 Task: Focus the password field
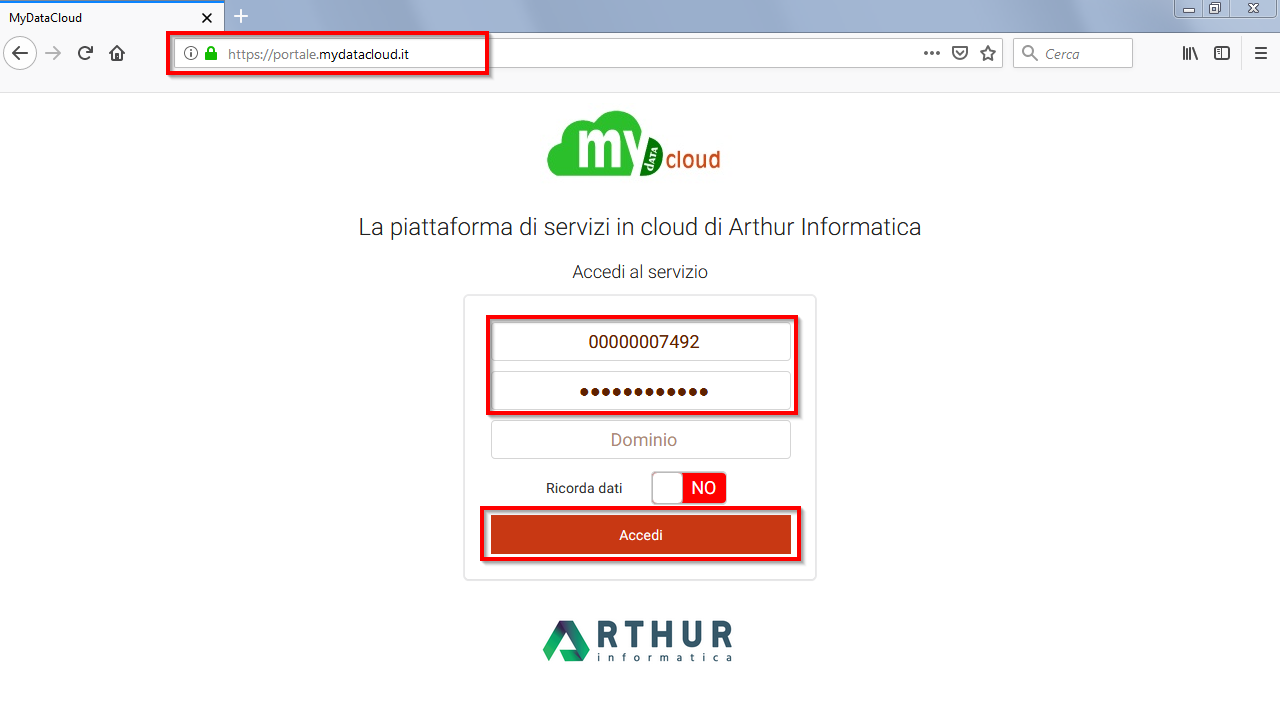(641, 391)
